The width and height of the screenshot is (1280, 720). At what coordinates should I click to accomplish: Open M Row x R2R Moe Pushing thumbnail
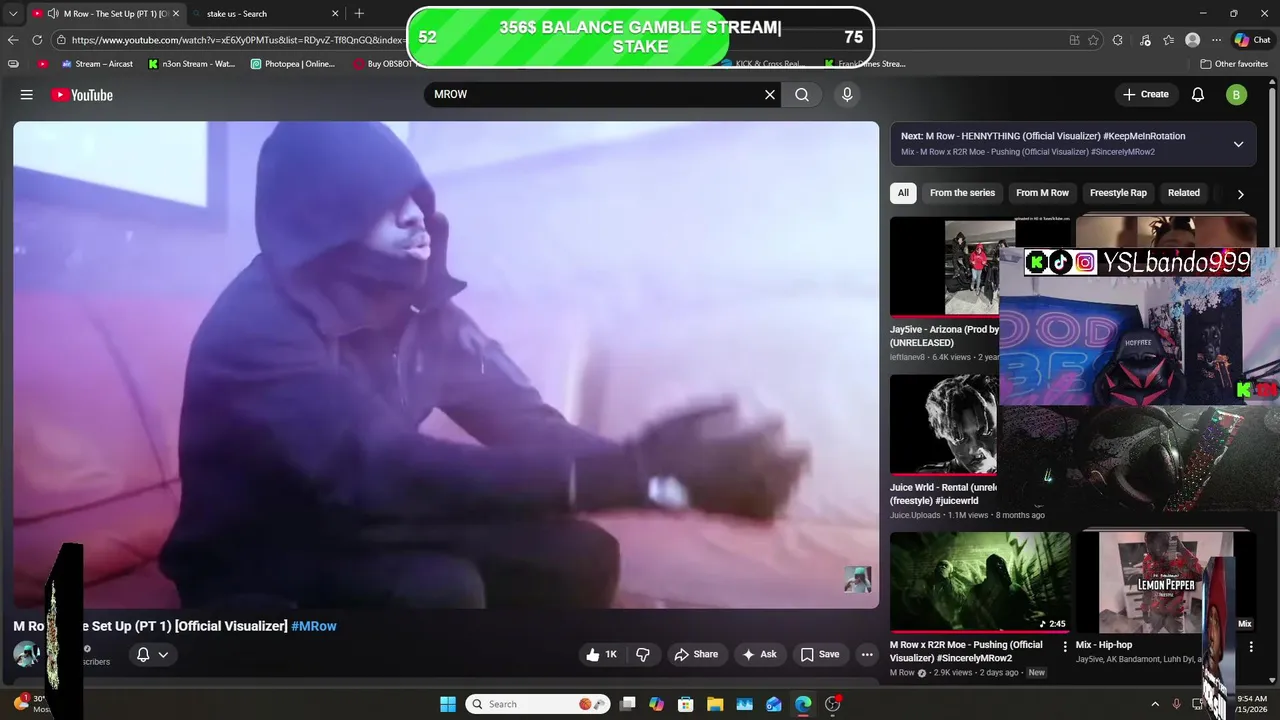[980, 582]
